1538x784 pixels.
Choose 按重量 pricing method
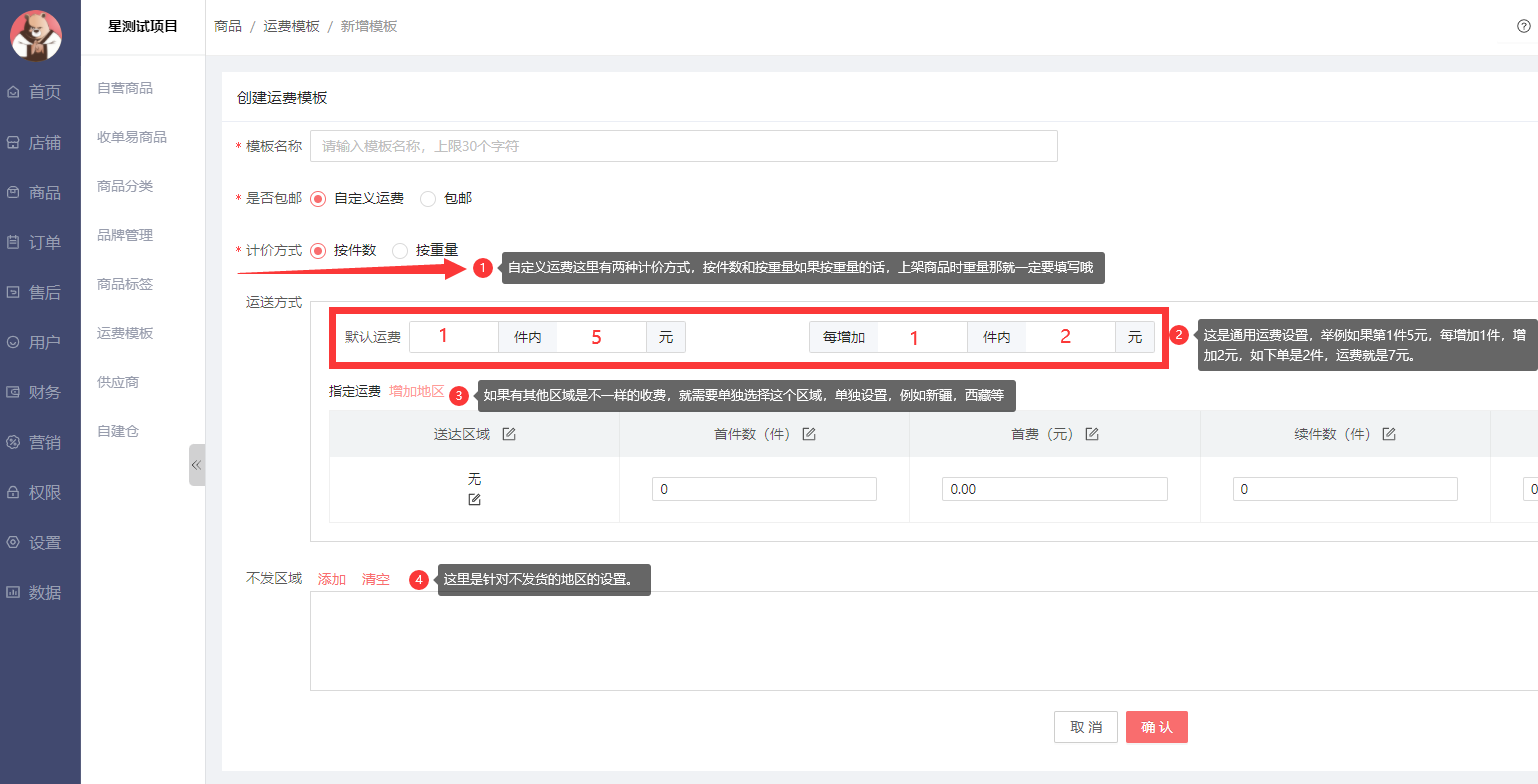pyautogui.click(x=400, y=250)
